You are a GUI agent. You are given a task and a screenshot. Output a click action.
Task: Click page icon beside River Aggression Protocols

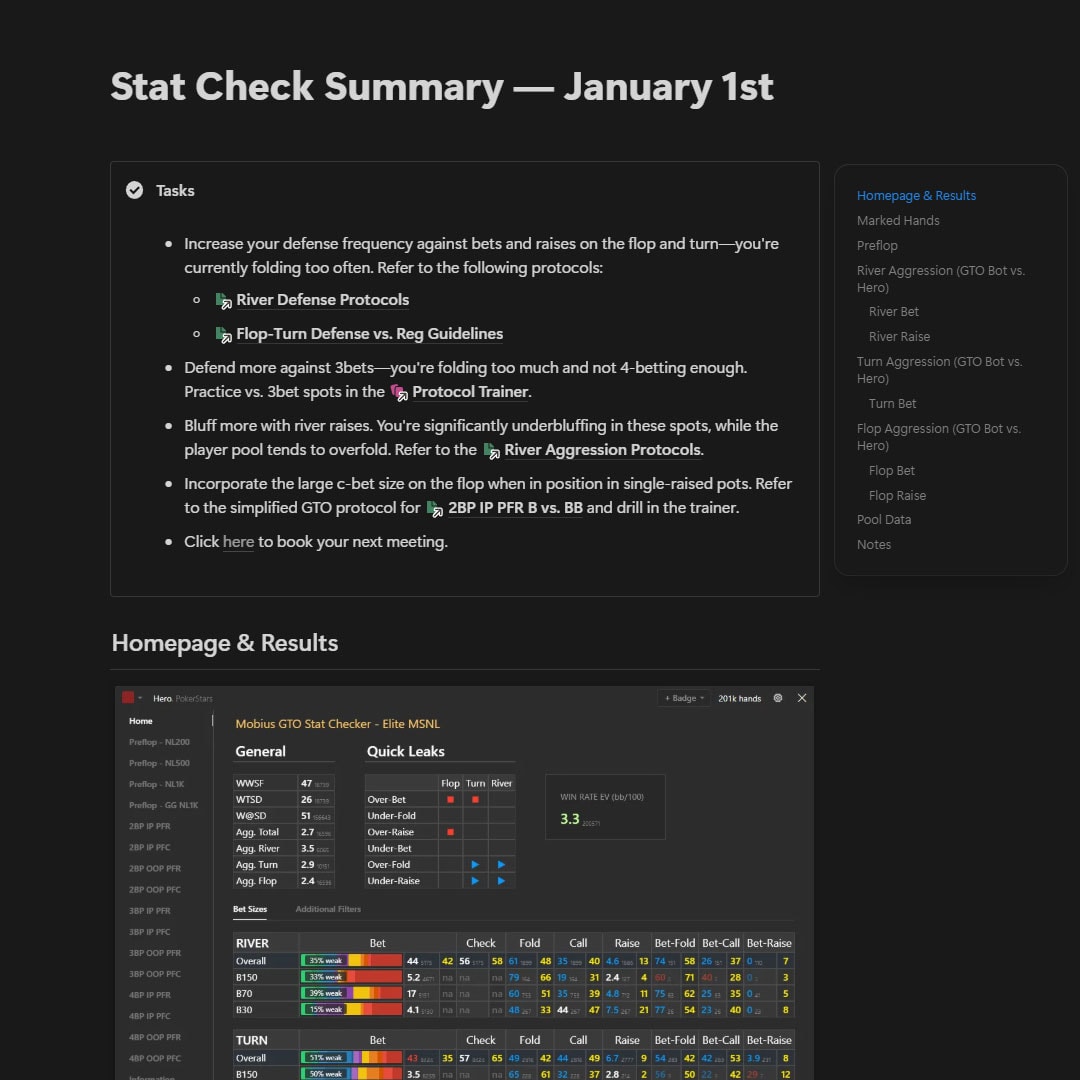(x=491, y=450)
